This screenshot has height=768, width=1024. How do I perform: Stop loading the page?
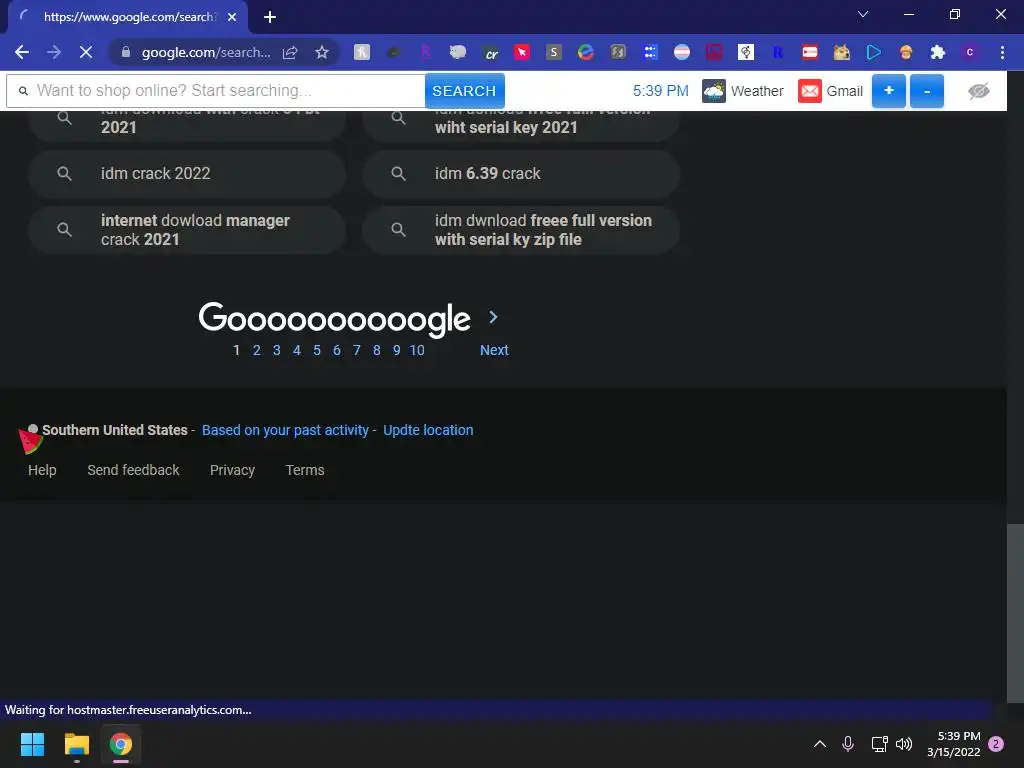coord(86,52)
